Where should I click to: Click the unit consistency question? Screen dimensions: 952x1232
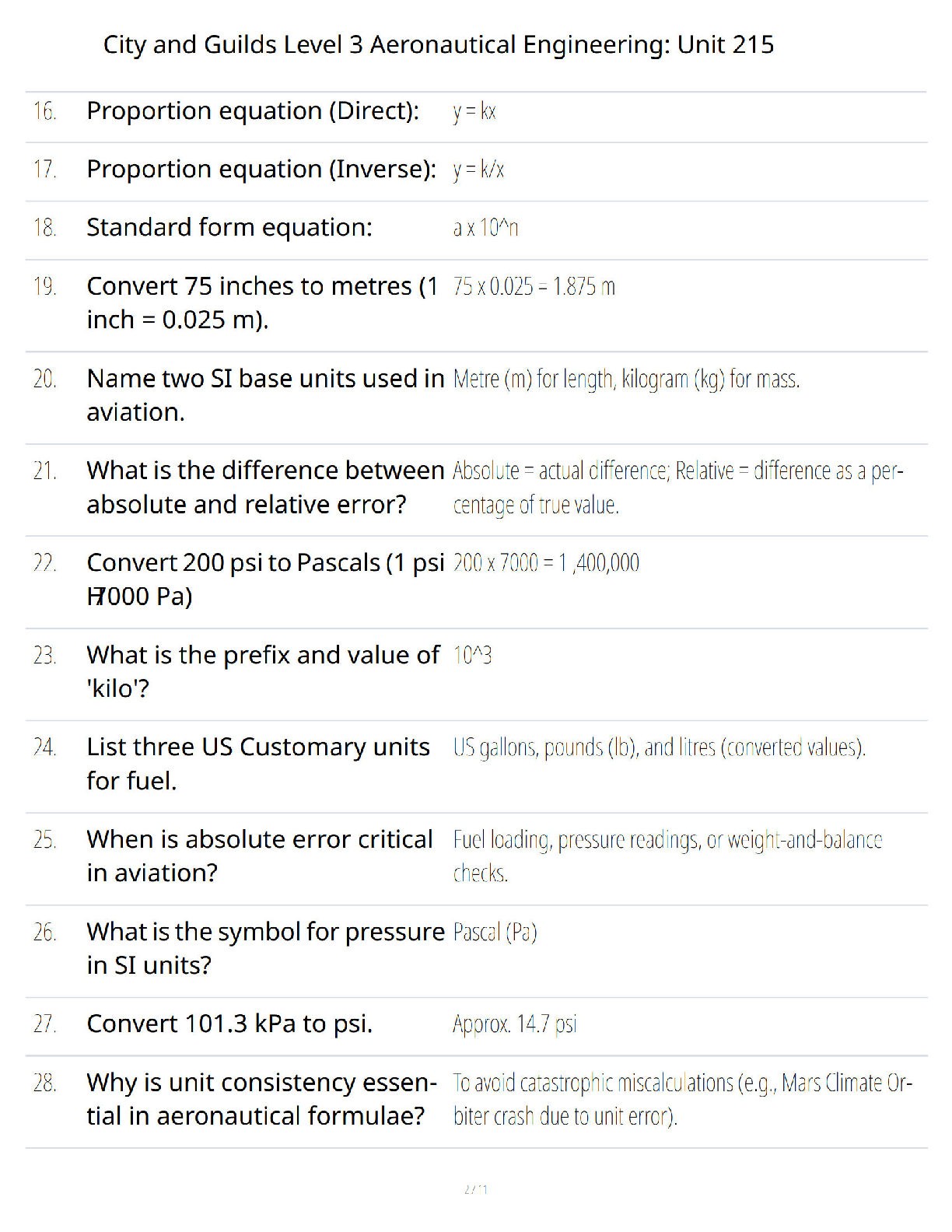coord(261,1099)
